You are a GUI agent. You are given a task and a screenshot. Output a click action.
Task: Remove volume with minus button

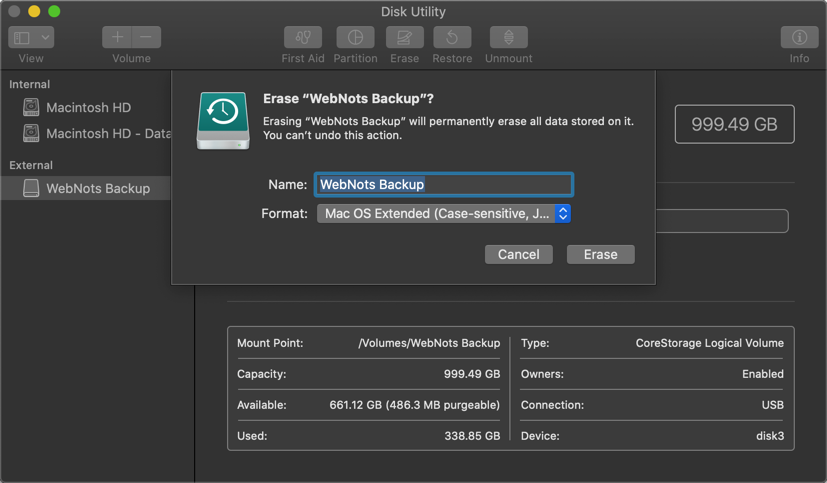coord(146,38)
